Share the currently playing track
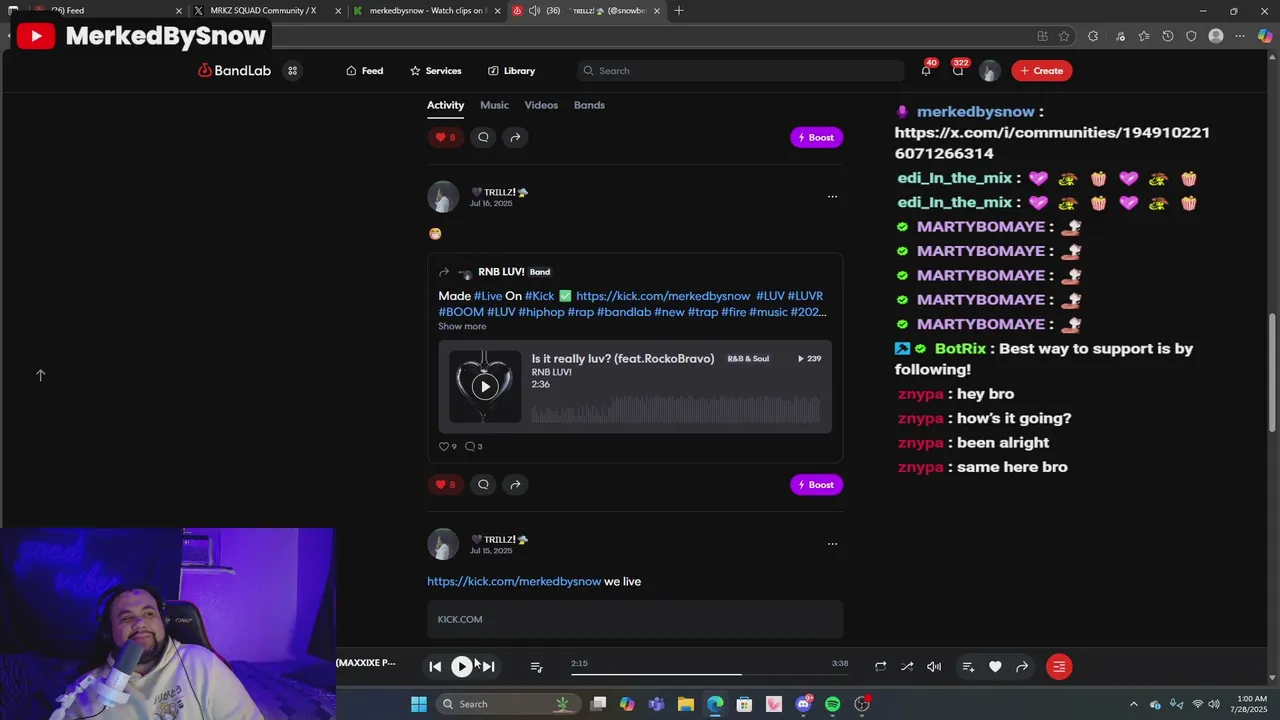Screen dimensions: 1280x720 click(x=1022, y=667)
